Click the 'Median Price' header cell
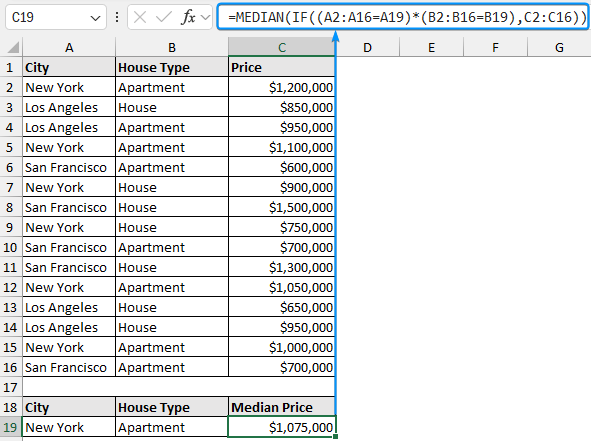This screenshot has width=591, height=441. [282, 407]
